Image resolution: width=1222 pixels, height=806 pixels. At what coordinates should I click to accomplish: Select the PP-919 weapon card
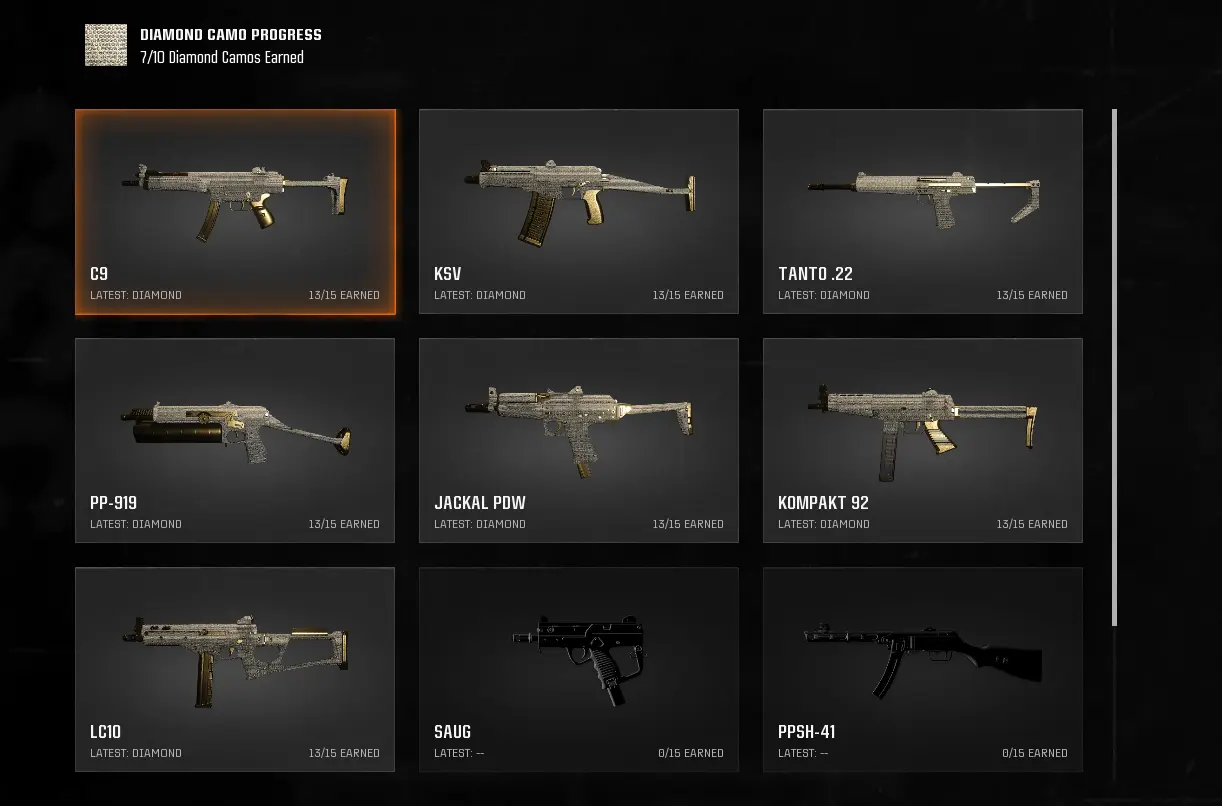(235, 441)
